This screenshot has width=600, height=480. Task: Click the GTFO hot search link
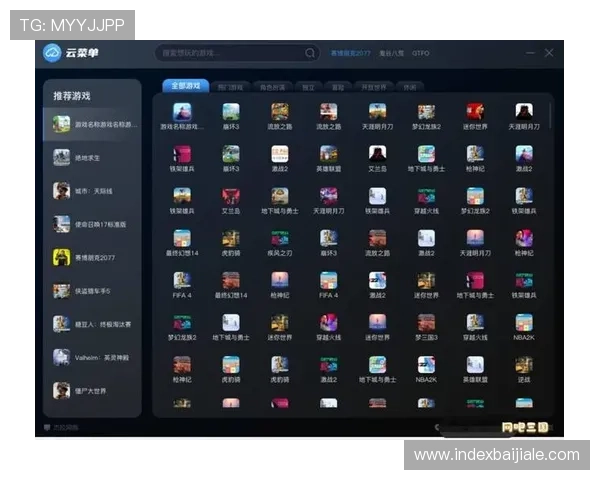point(421,53)
